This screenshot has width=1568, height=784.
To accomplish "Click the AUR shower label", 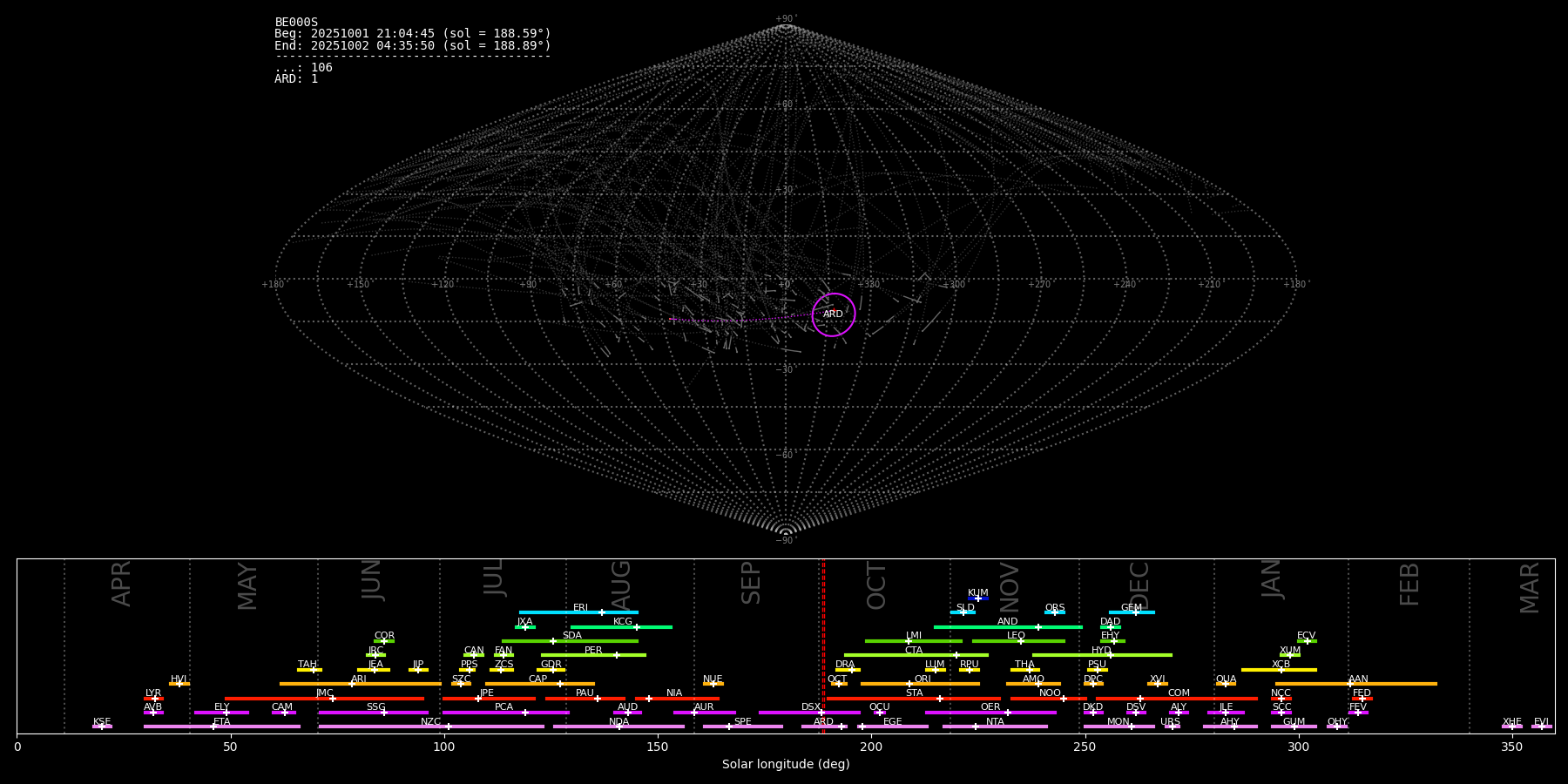I will [x=704, y=707].
